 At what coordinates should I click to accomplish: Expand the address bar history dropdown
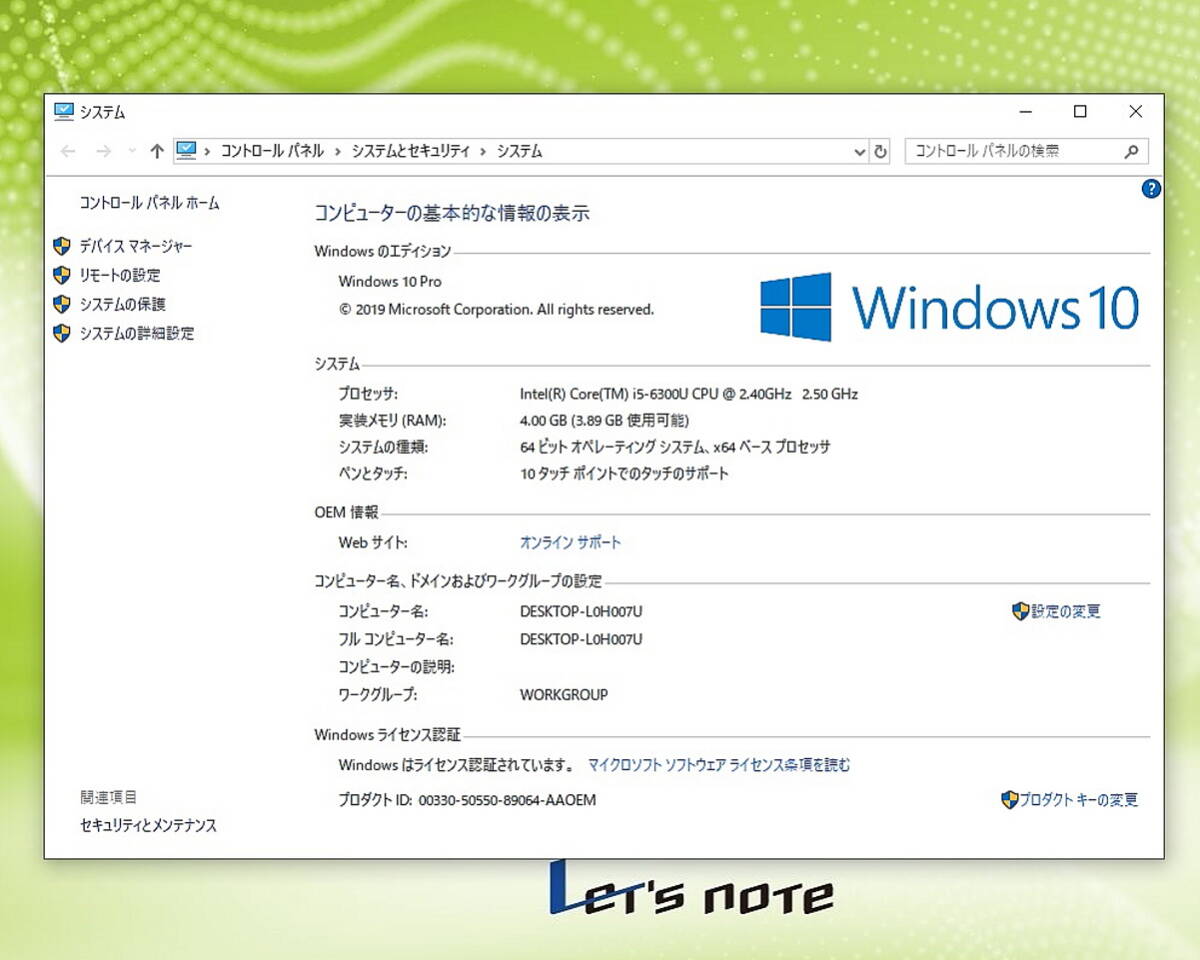[860, 152]
